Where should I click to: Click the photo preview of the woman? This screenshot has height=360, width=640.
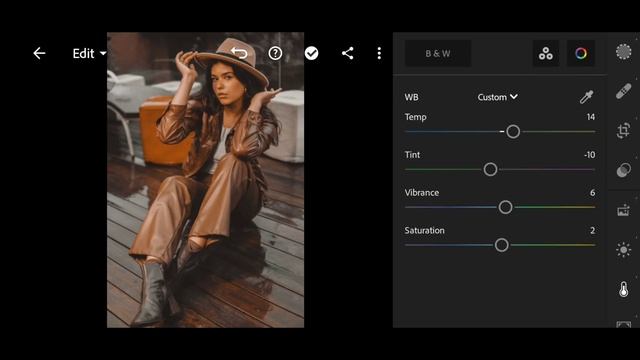click(x=205, y=180)
